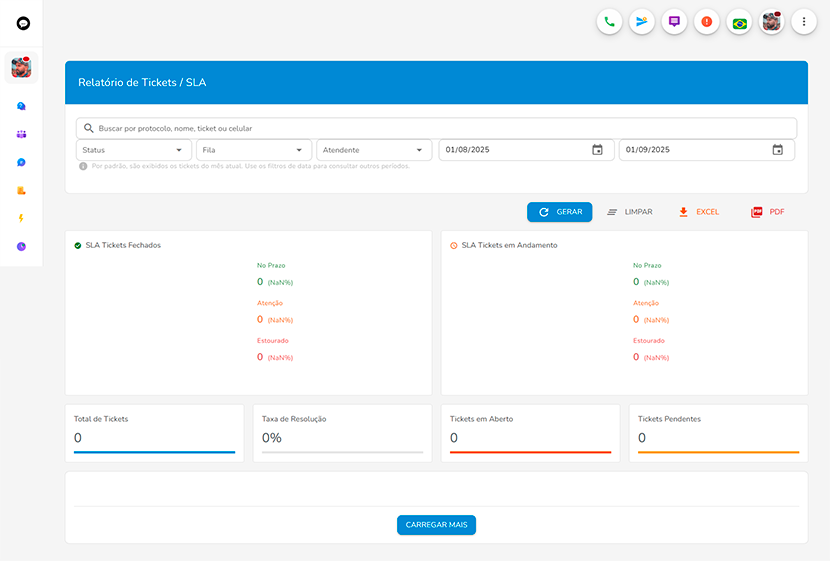Click the purple chat message icon

point(674,22)
